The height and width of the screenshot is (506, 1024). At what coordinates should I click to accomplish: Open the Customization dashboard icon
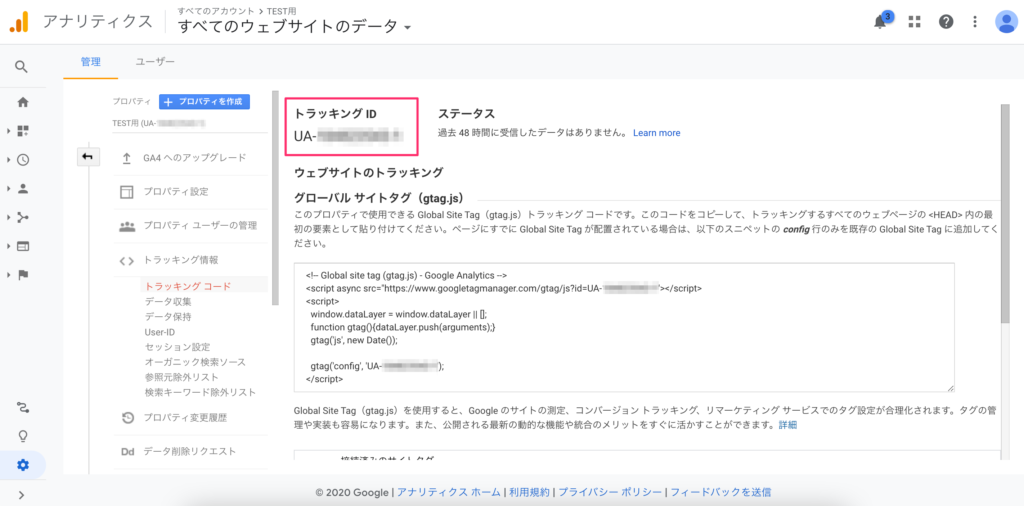tap(23, 131)
